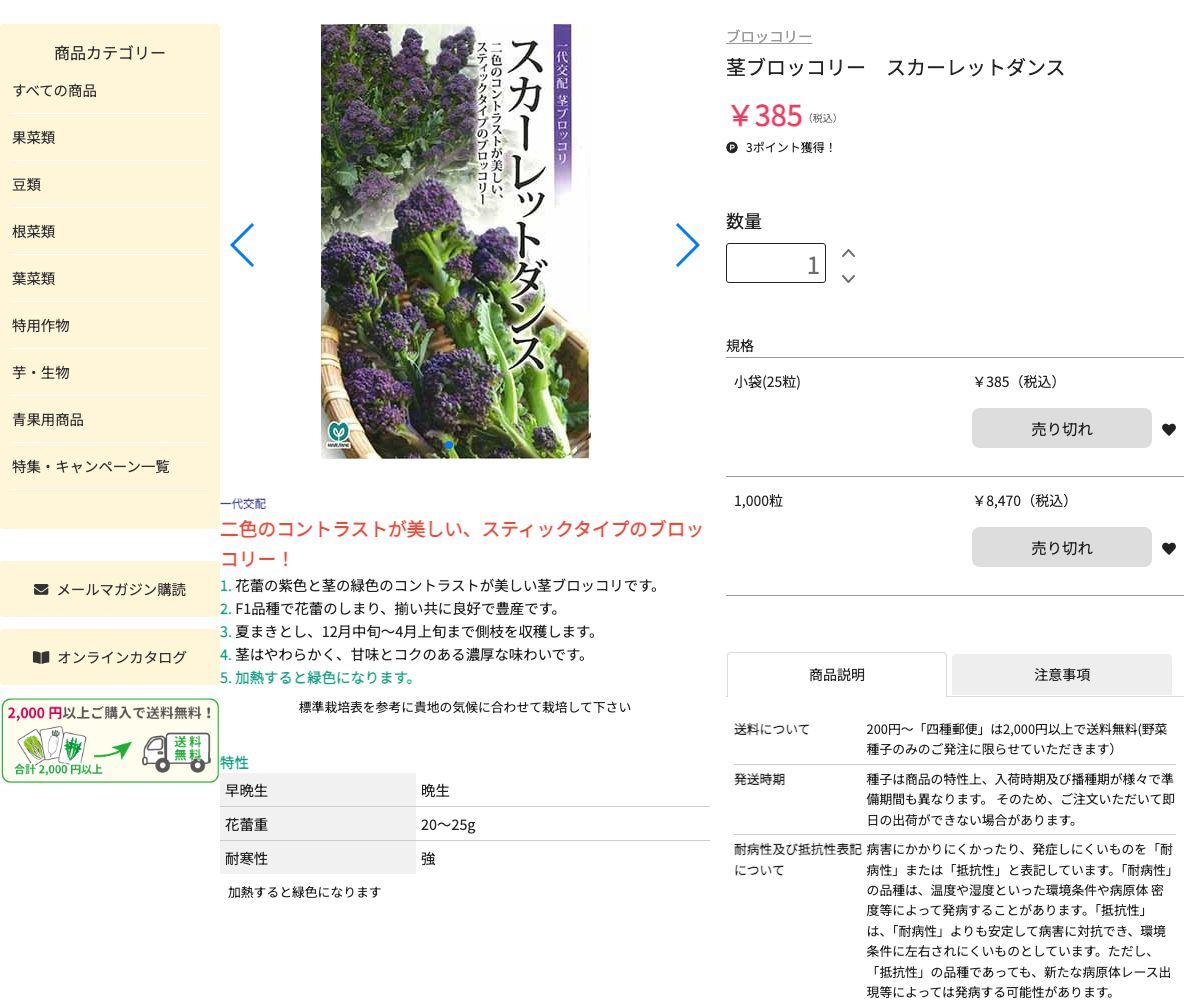1200x1000 pixels.
Task: Open the ブロッコリー breadcrumb link
Action: (x=768, y=37)
